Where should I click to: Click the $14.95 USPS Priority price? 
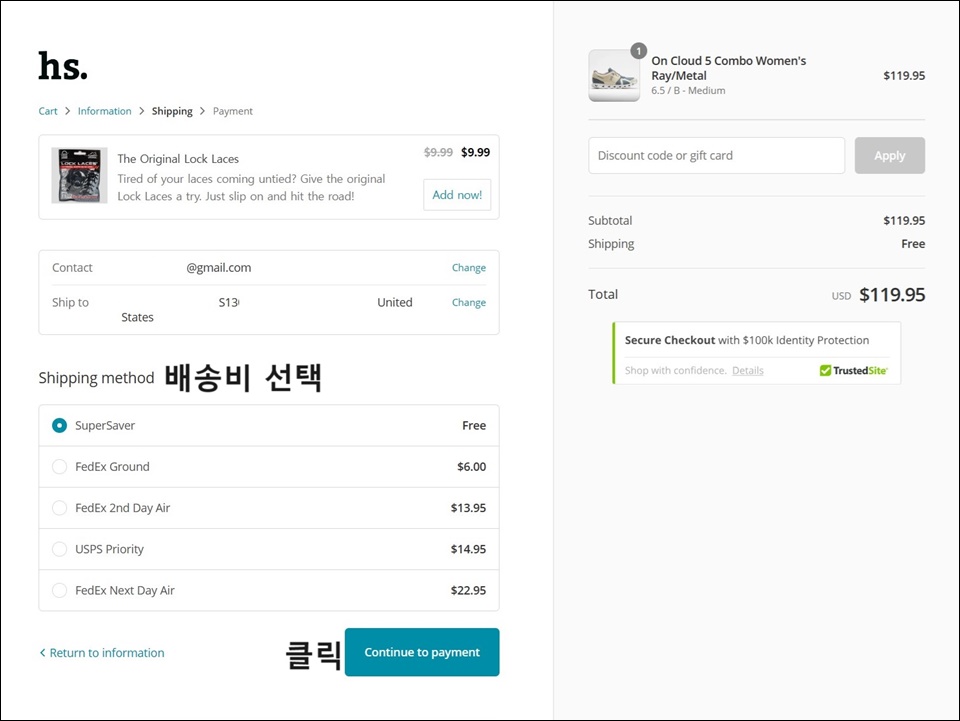[x=468, y=549]
